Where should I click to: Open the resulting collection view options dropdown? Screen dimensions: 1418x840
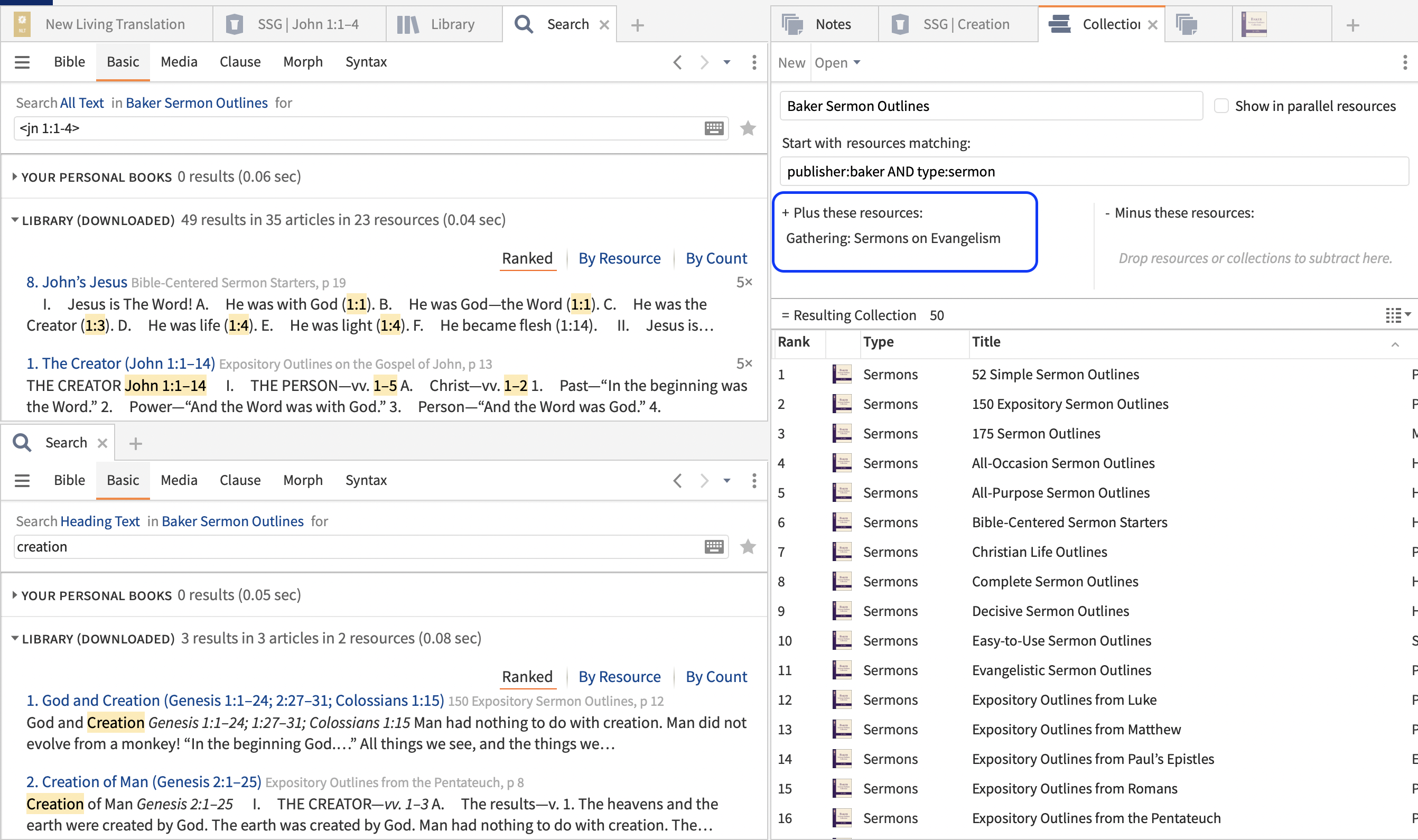[1397, 315]
